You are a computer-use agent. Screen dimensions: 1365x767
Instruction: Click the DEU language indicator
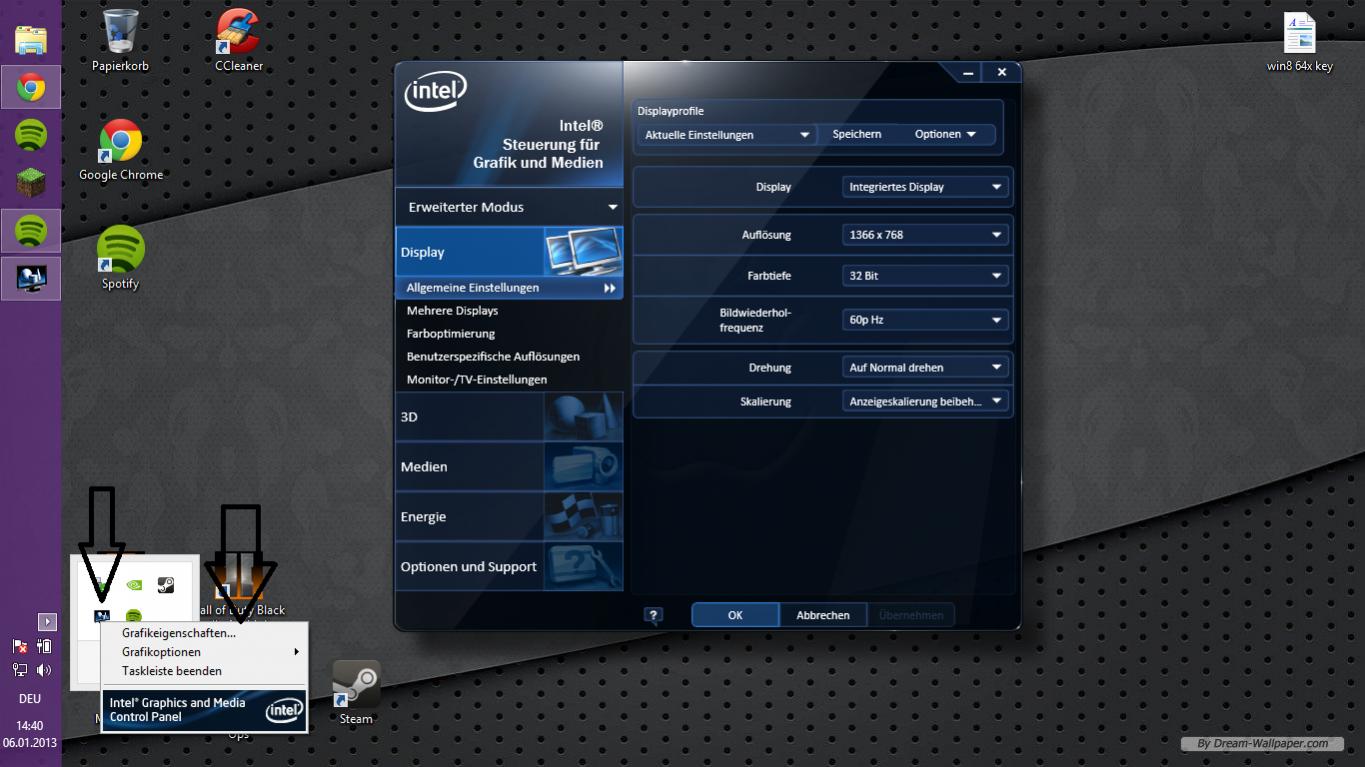point(30,699)
